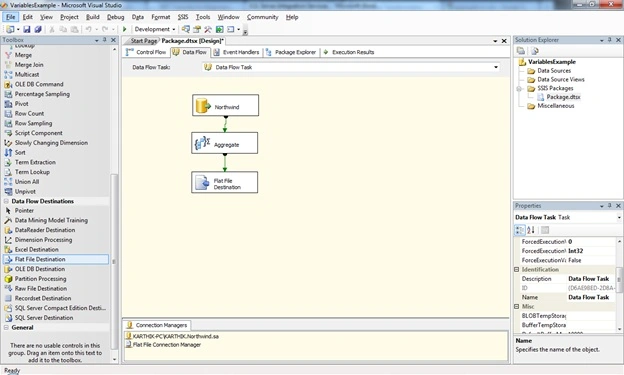Collapse the Identification property category

coord(517,270)
